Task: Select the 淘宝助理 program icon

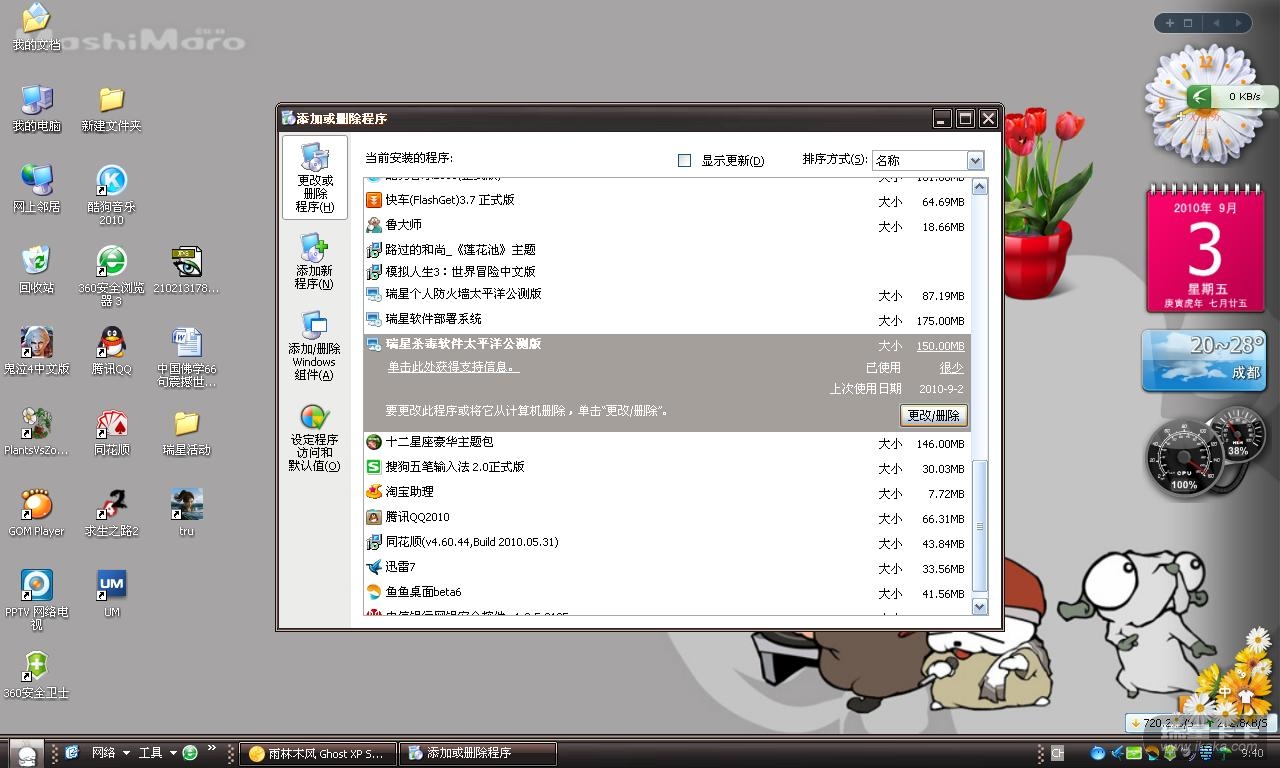Action: tap(374, 492)
